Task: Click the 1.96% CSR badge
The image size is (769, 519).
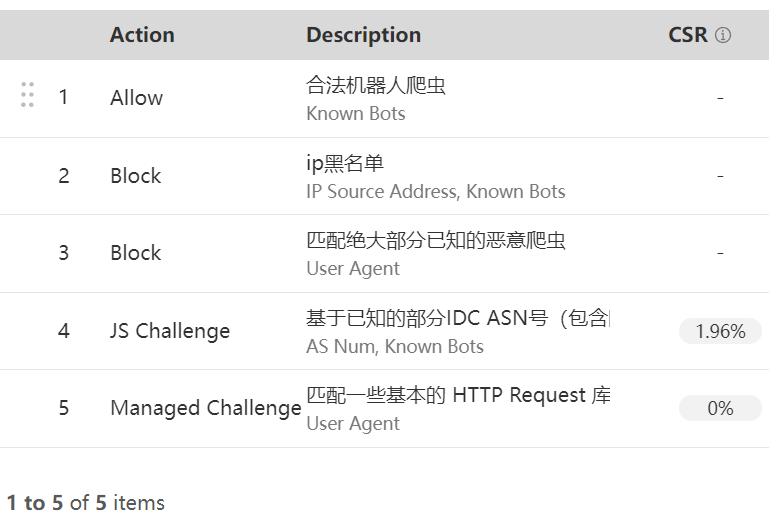Action: [x=720, y=331]
